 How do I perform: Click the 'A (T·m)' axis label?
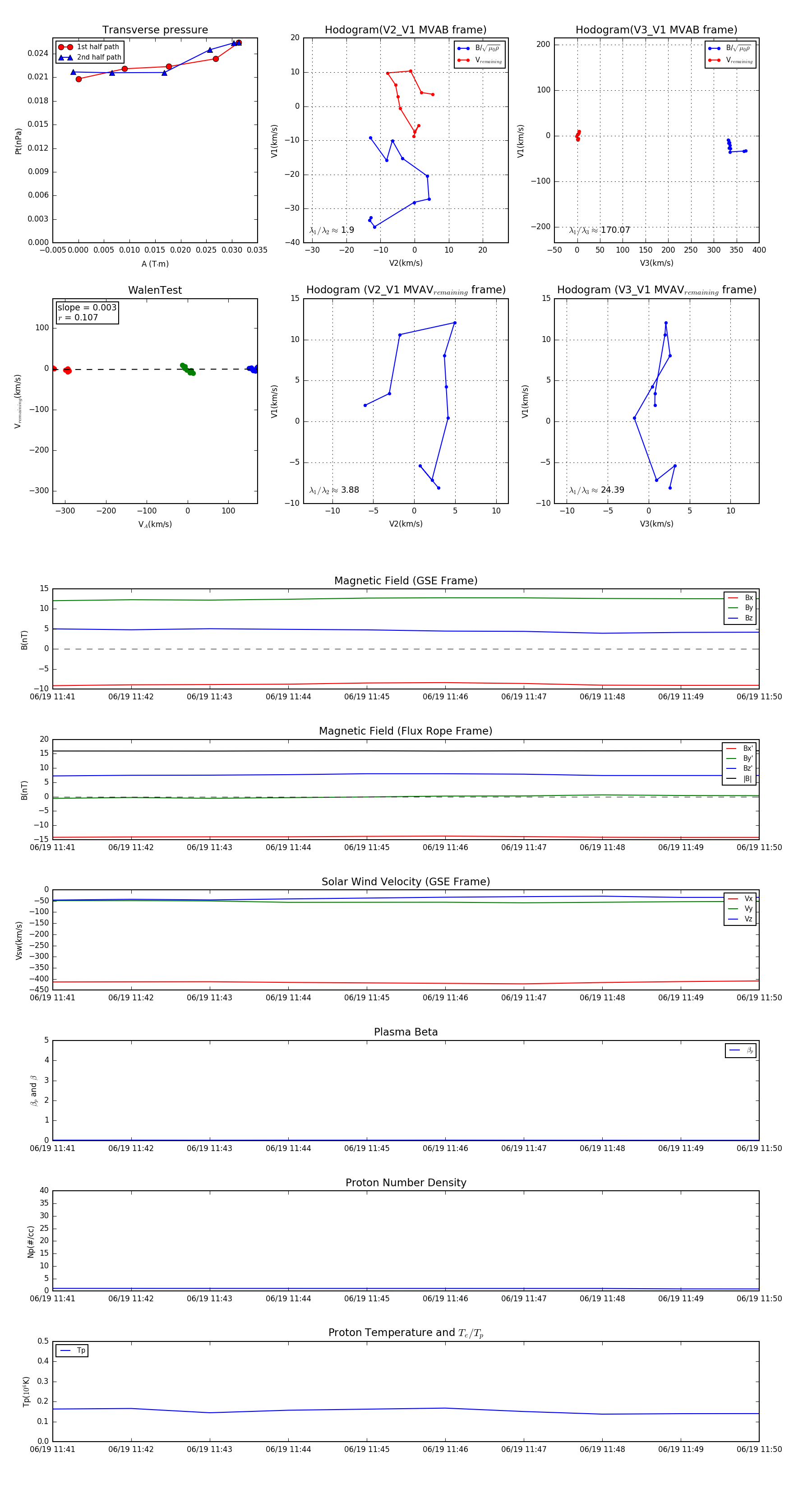point(155,264)
